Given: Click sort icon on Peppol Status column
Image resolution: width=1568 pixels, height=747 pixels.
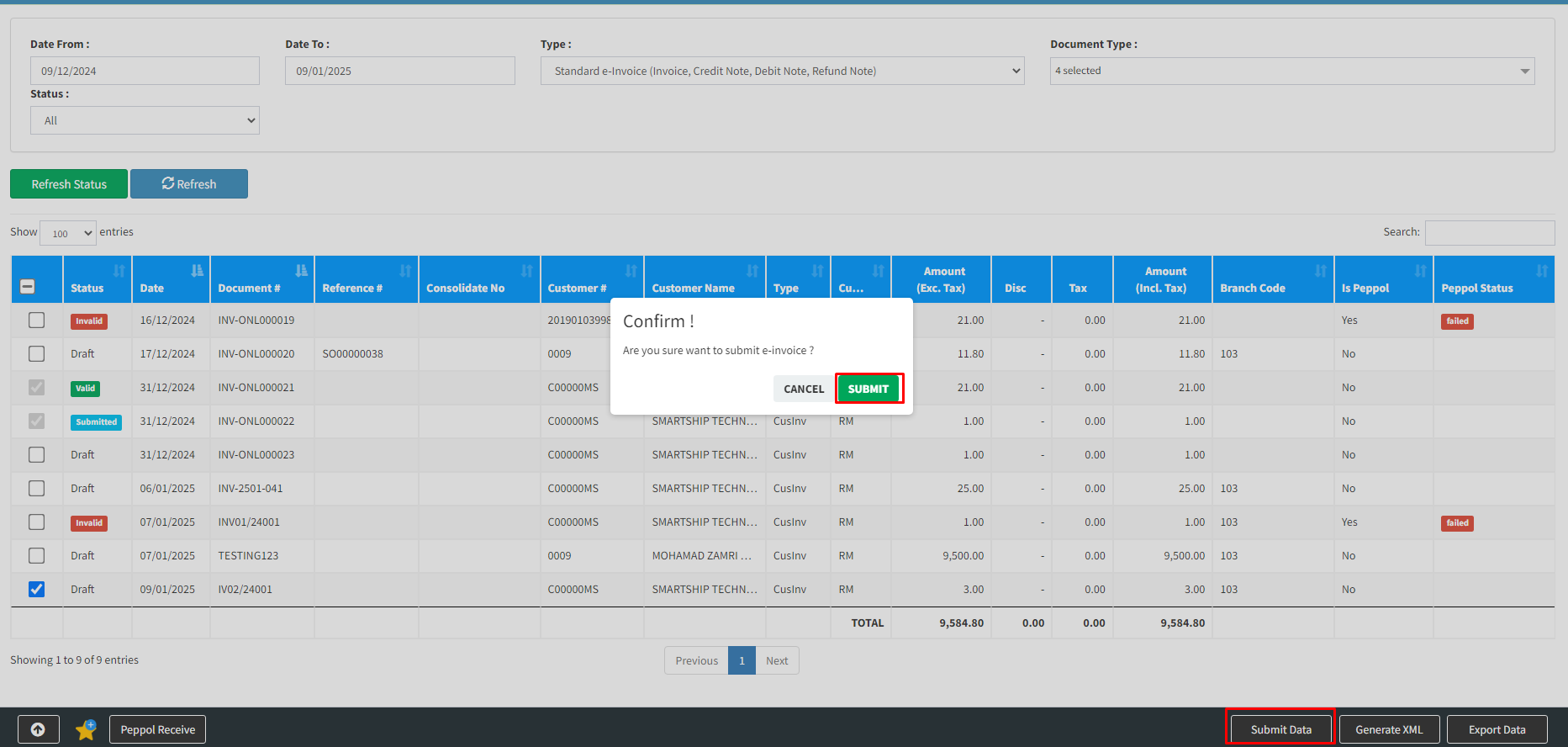Looking at the screenshot, I should (x=1541, y=271).
